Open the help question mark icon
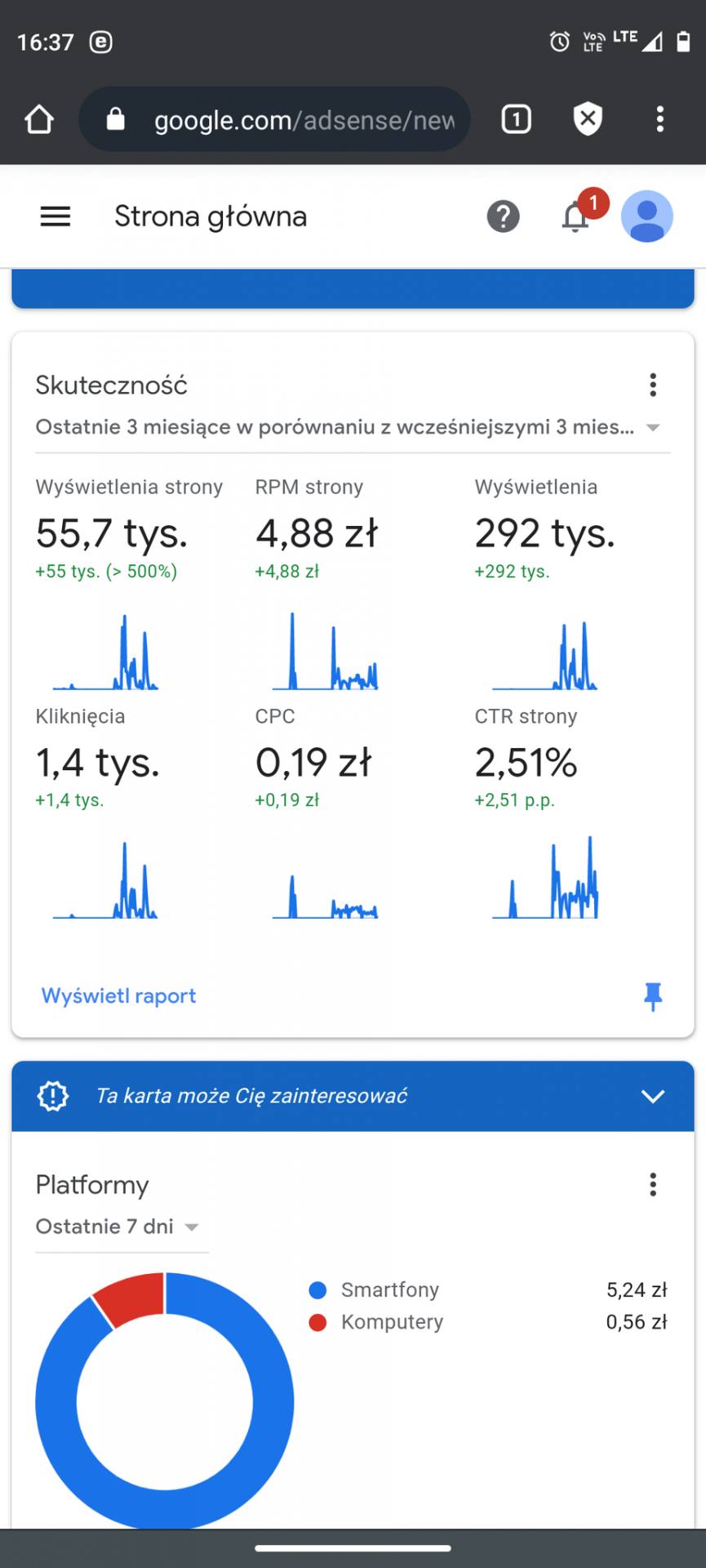Viewport: 706px width, 1568px height. 503,216
